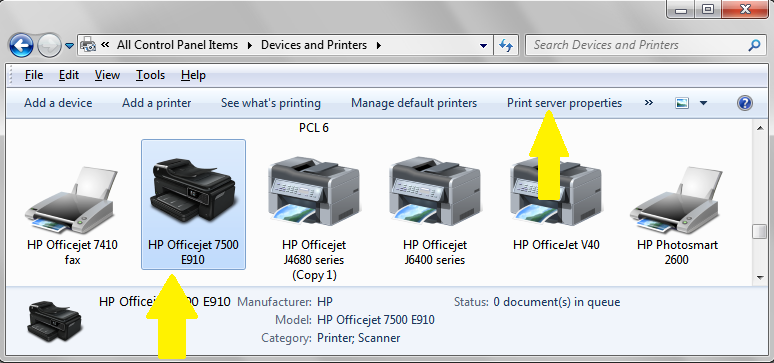Screen dimensions: 774x363
Task: Click Add a printer
Action: click(156, 103)
